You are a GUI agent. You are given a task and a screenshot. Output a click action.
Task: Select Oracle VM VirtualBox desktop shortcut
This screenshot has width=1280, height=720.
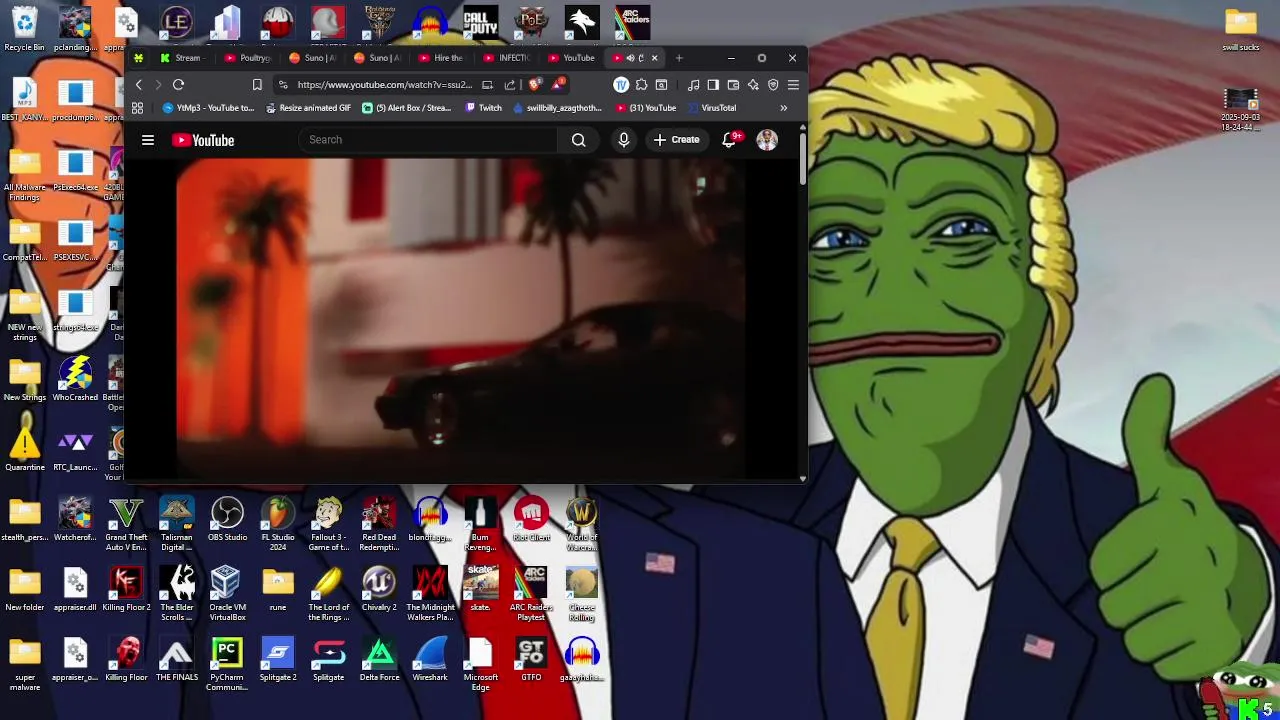tap(227, 594)
